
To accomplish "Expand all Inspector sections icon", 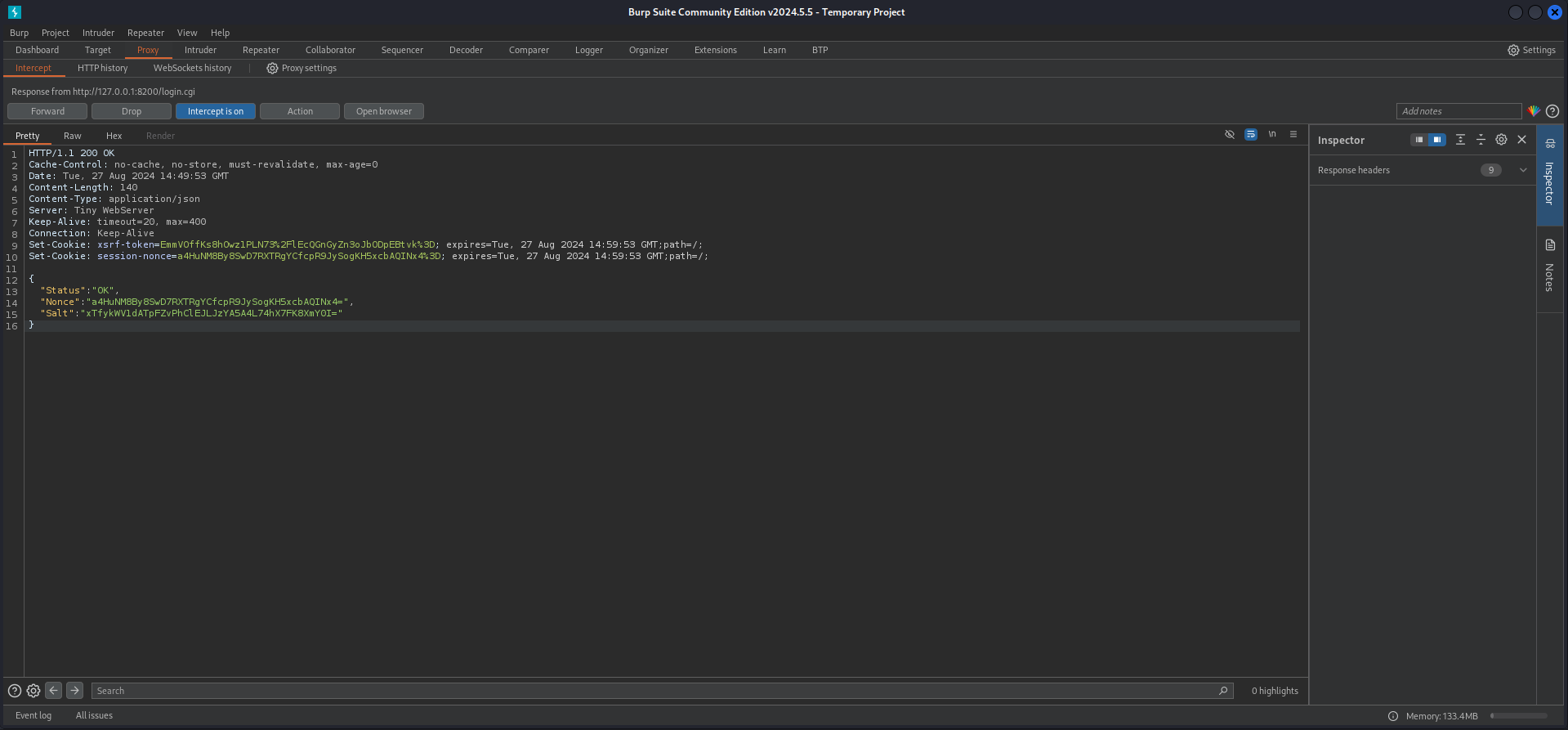I will pyautogui.click(x=1460, y=140).
